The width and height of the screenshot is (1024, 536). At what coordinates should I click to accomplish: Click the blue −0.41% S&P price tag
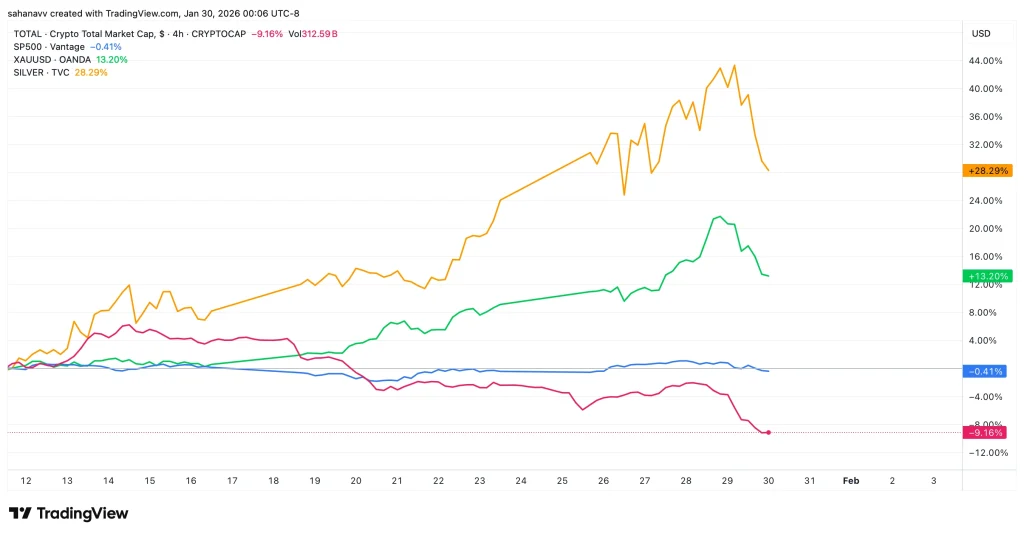tap(987, 371)
